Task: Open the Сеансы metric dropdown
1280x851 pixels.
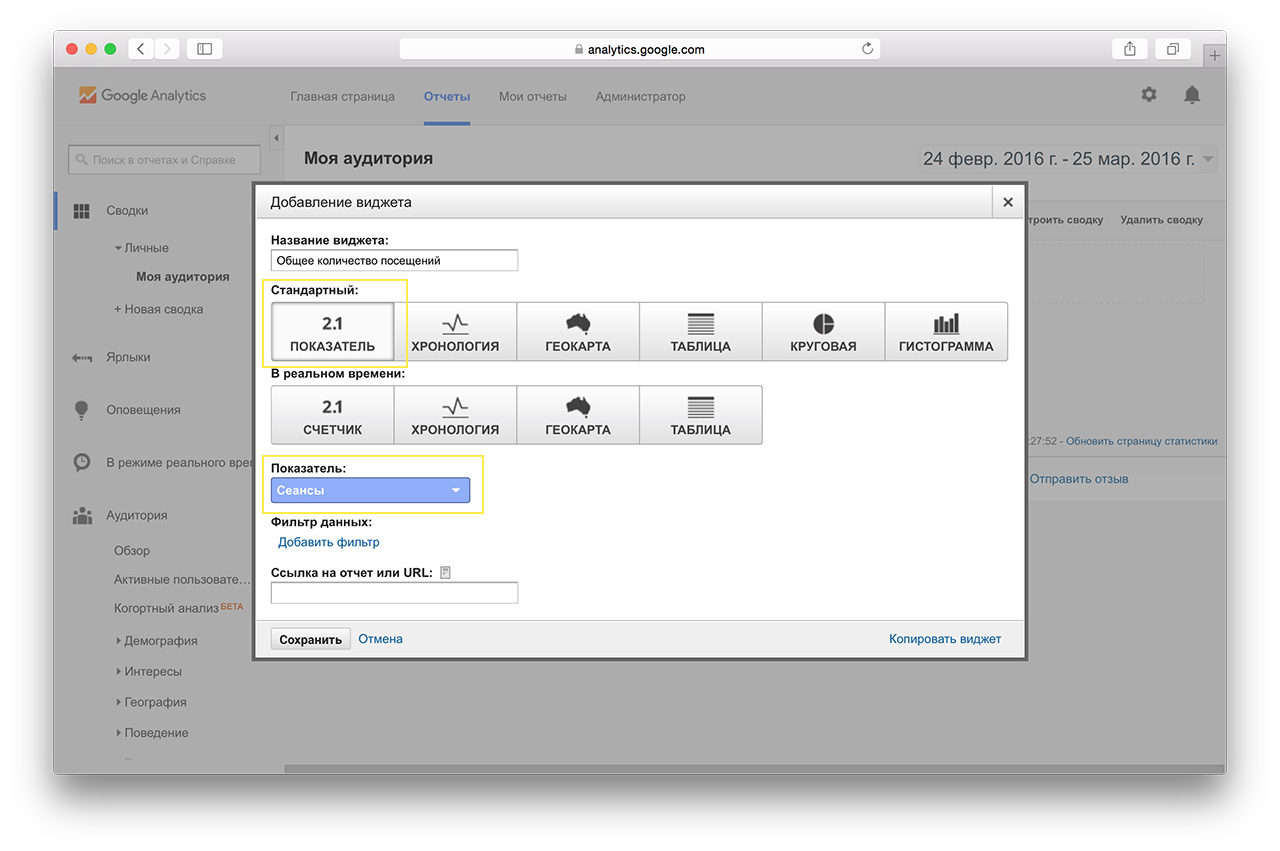Action: (370, 490)
